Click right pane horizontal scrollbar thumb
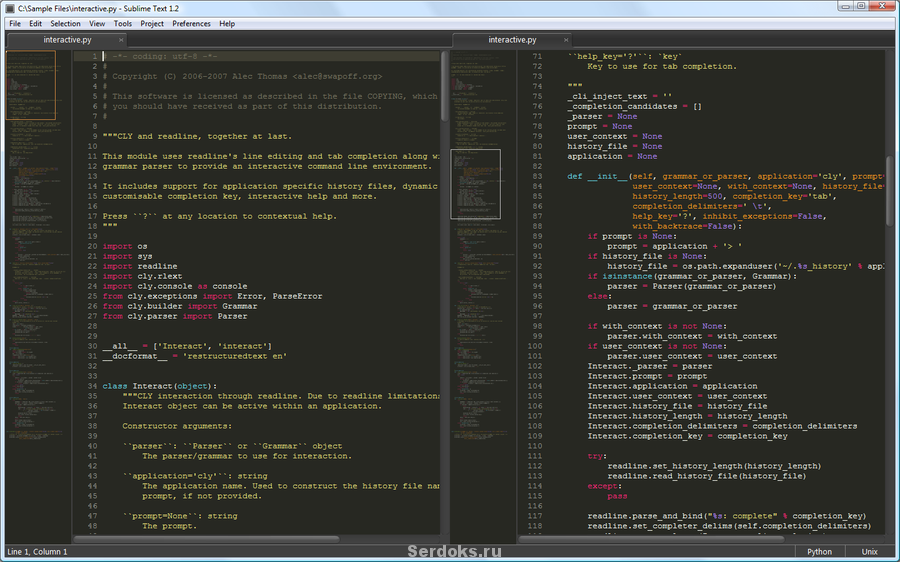Screen dimensions: 900x562 coord(651,539)
